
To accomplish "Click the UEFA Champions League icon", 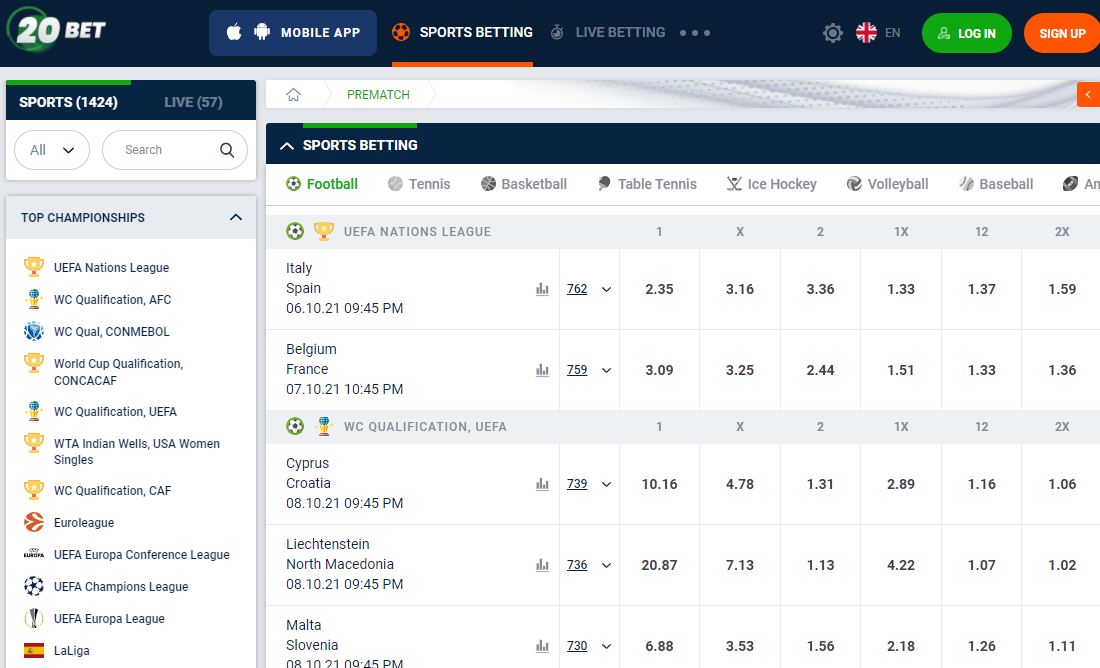I will click(x=34, y=586).
